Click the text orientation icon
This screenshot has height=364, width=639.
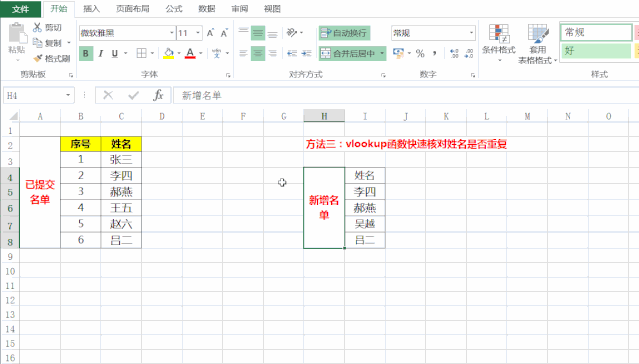(292, 33)
